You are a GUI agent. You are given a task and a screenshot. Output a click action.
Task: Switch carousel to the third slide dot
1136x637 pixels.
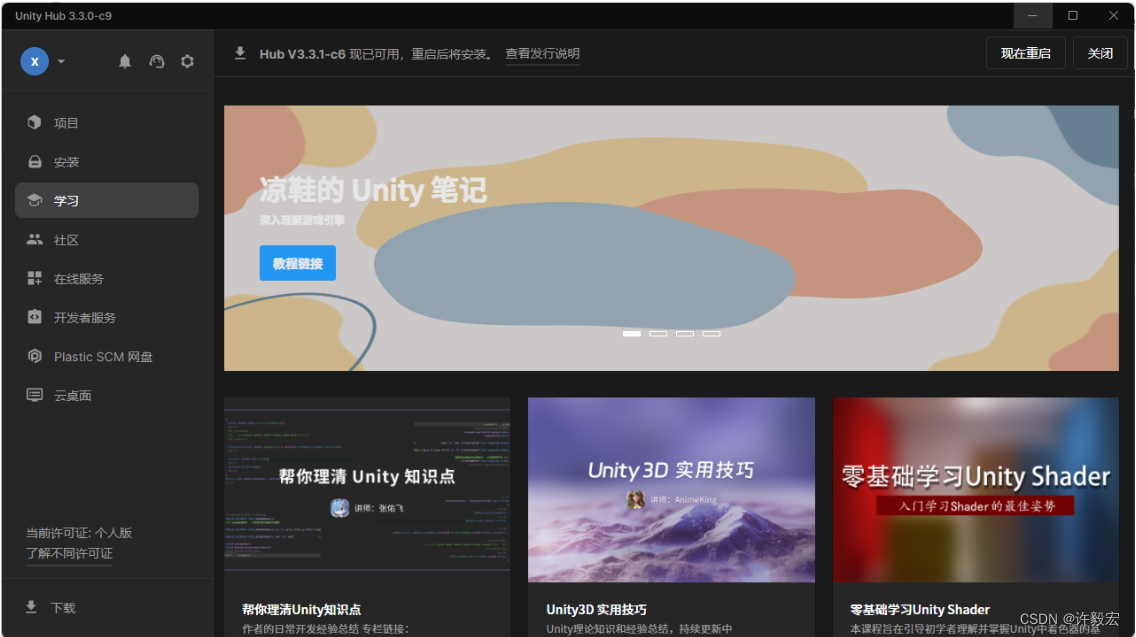pos(684,333)
